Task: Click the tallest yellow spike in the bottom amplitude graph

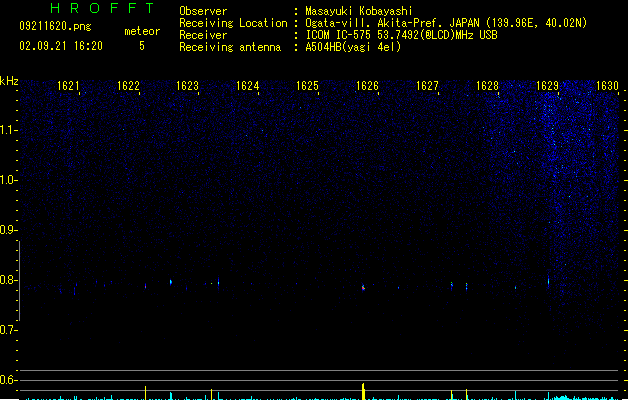Action: coord(363,392)
